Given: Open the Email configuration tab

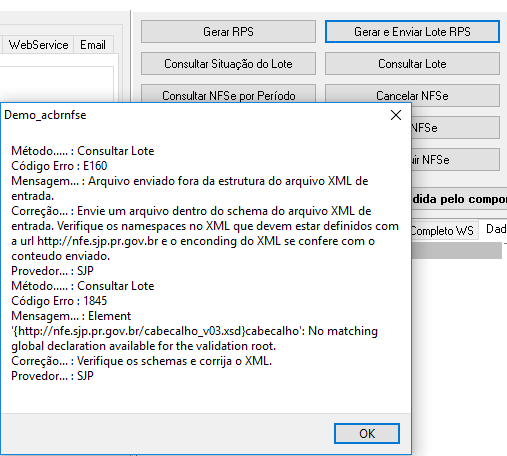Looking at the screenshot, I should click(x=93, y=45).
